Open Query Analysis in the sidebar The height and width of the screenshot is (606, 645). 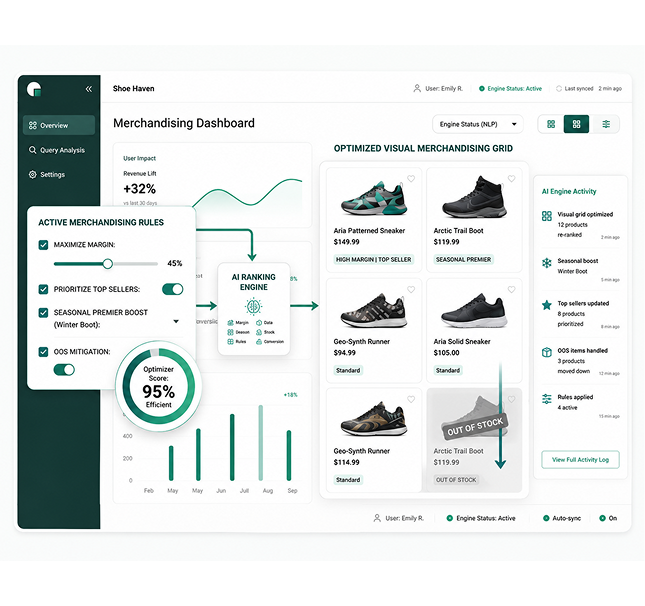point(57,150)
